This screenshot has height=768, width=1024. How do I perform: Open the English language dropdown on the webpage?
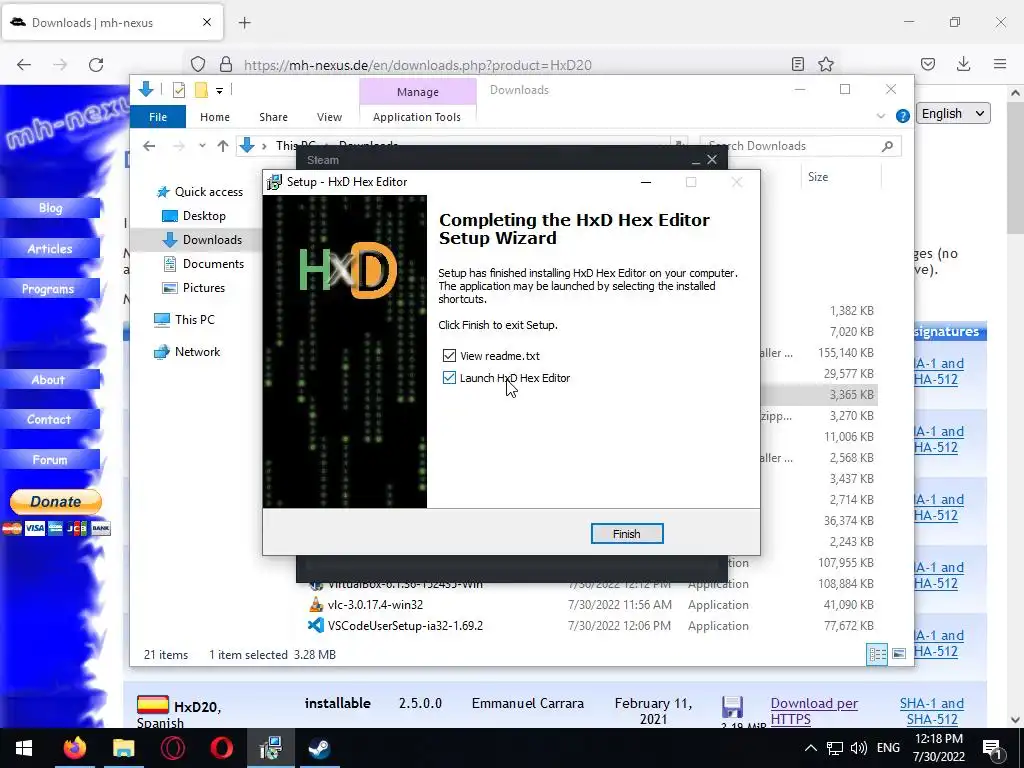pyautogui.click(x=953, y=113)
